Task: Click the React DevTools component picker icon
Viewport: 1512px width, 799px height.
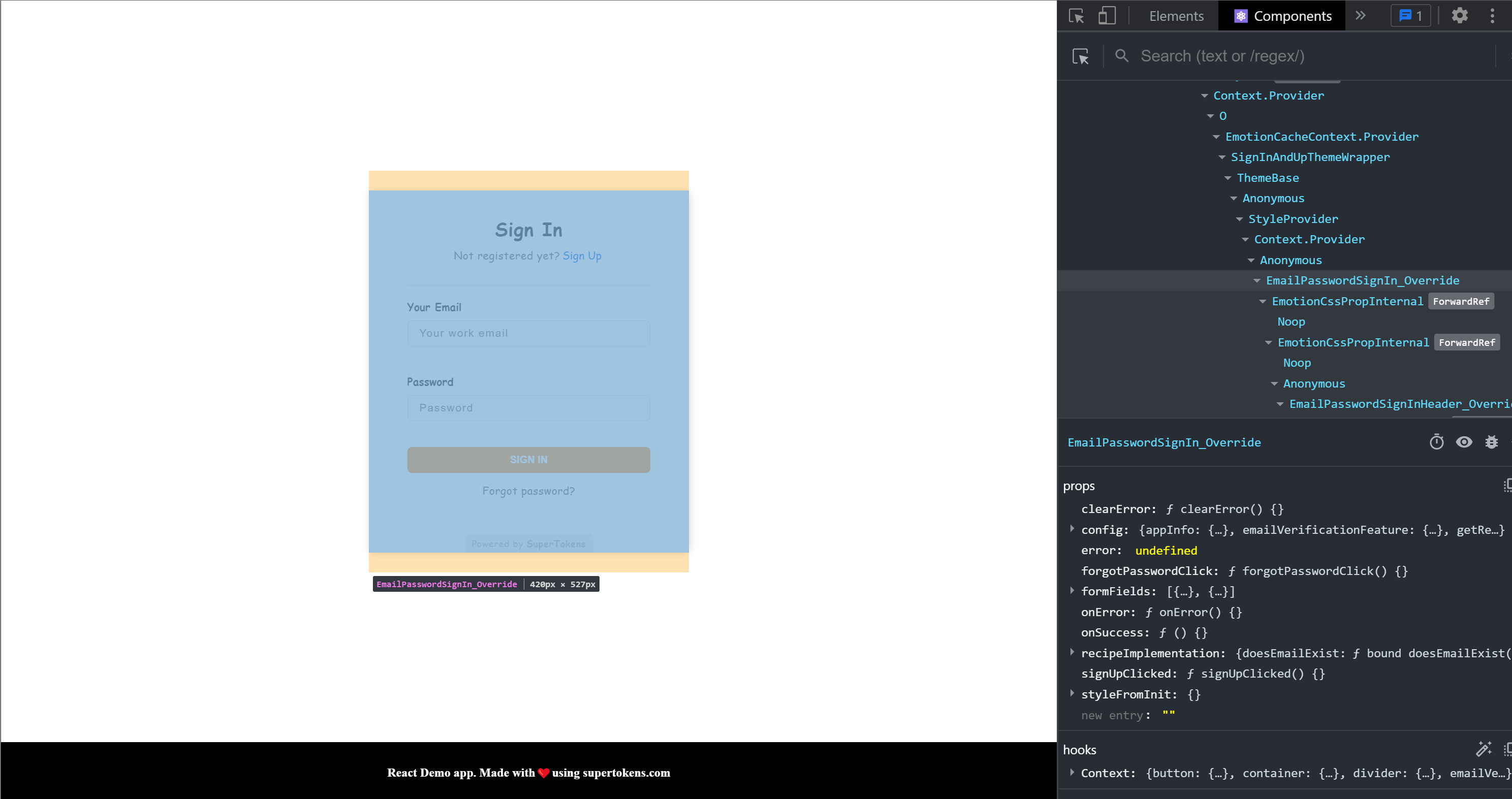Action: (1081, 55)
